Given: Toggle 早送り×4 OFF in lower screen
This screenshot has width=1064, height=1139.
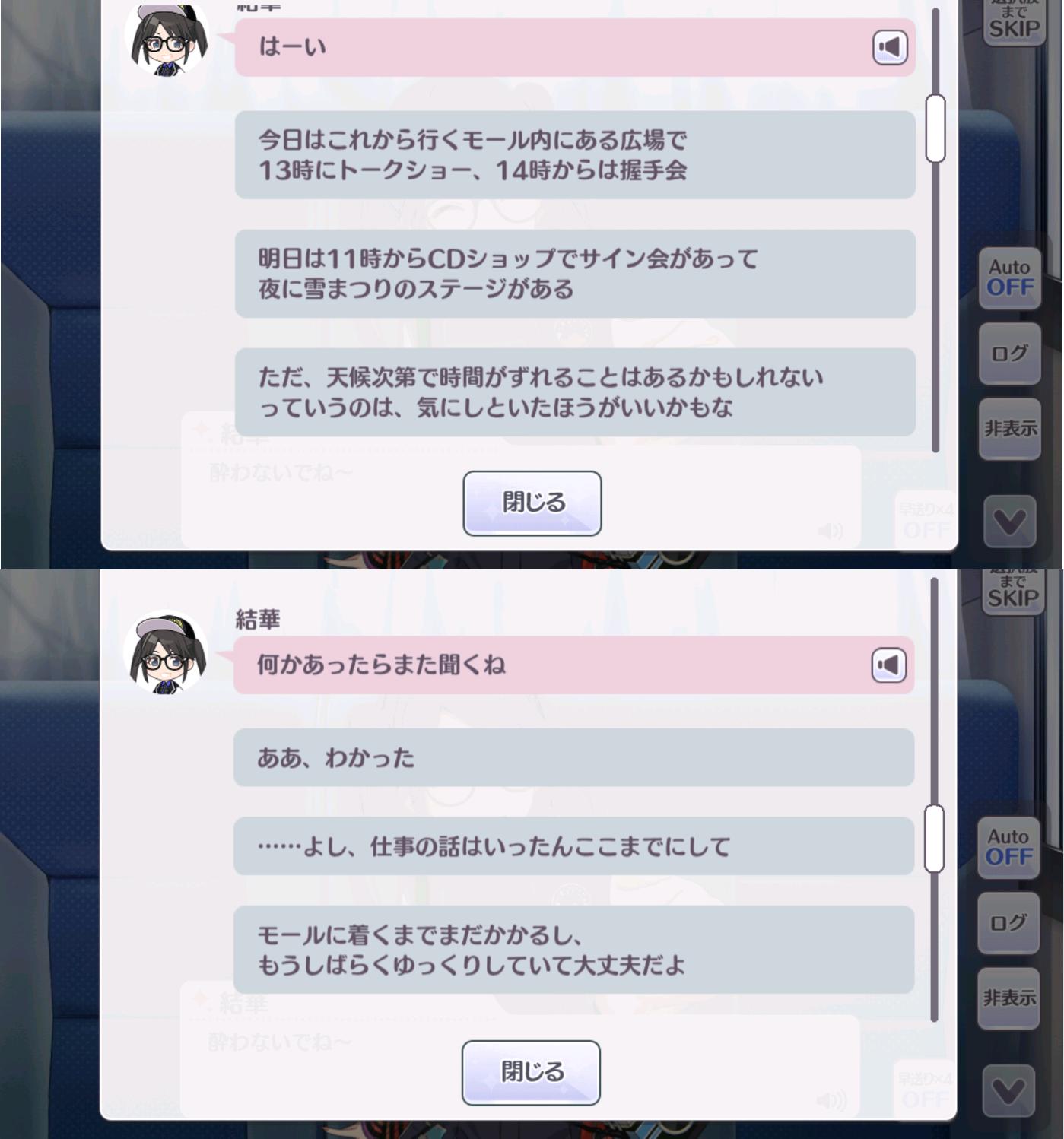Looking at the screenshot, I should pos(925,1090).
